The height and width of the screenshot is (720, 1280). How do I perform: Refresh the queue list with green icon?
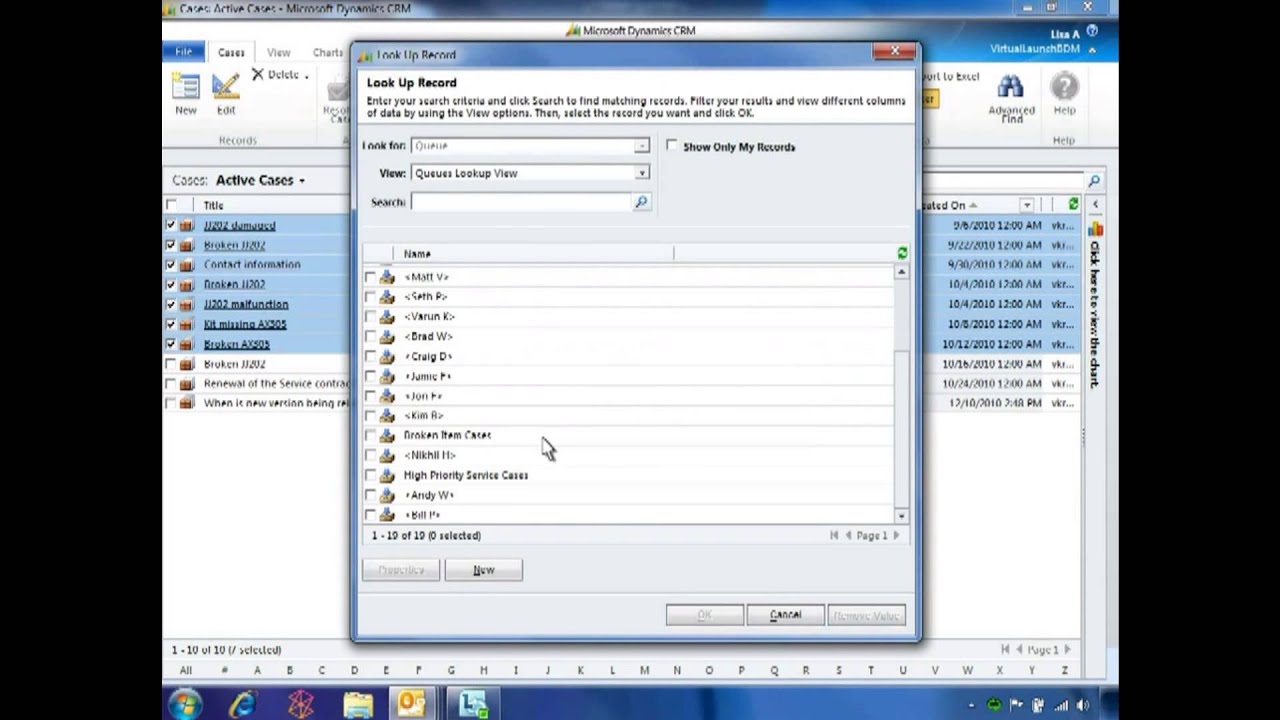coord(902,254)
